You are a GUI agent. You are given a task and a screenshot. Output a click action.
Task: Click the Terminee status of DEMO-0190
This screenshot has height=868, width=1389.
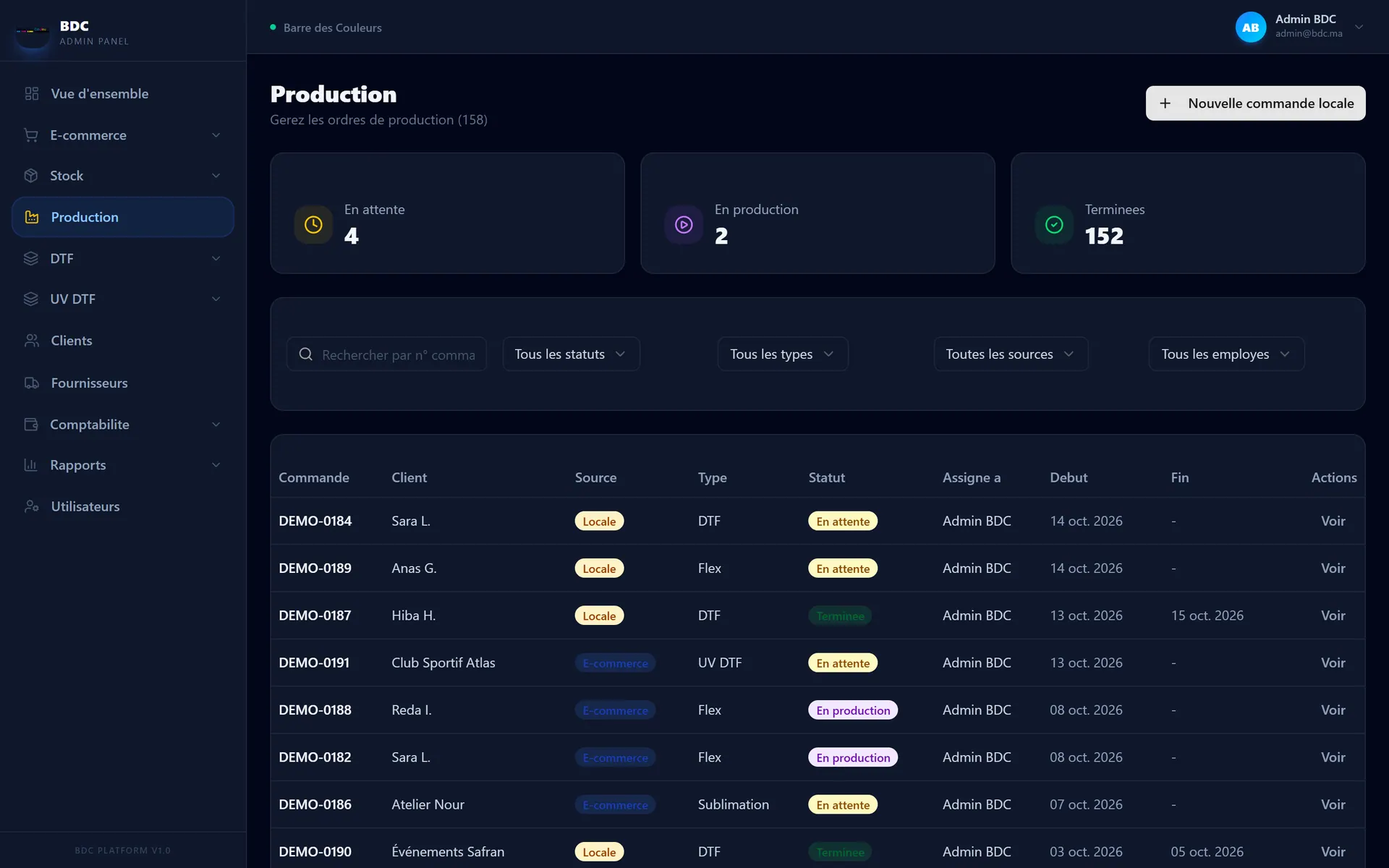click(840, 852)
